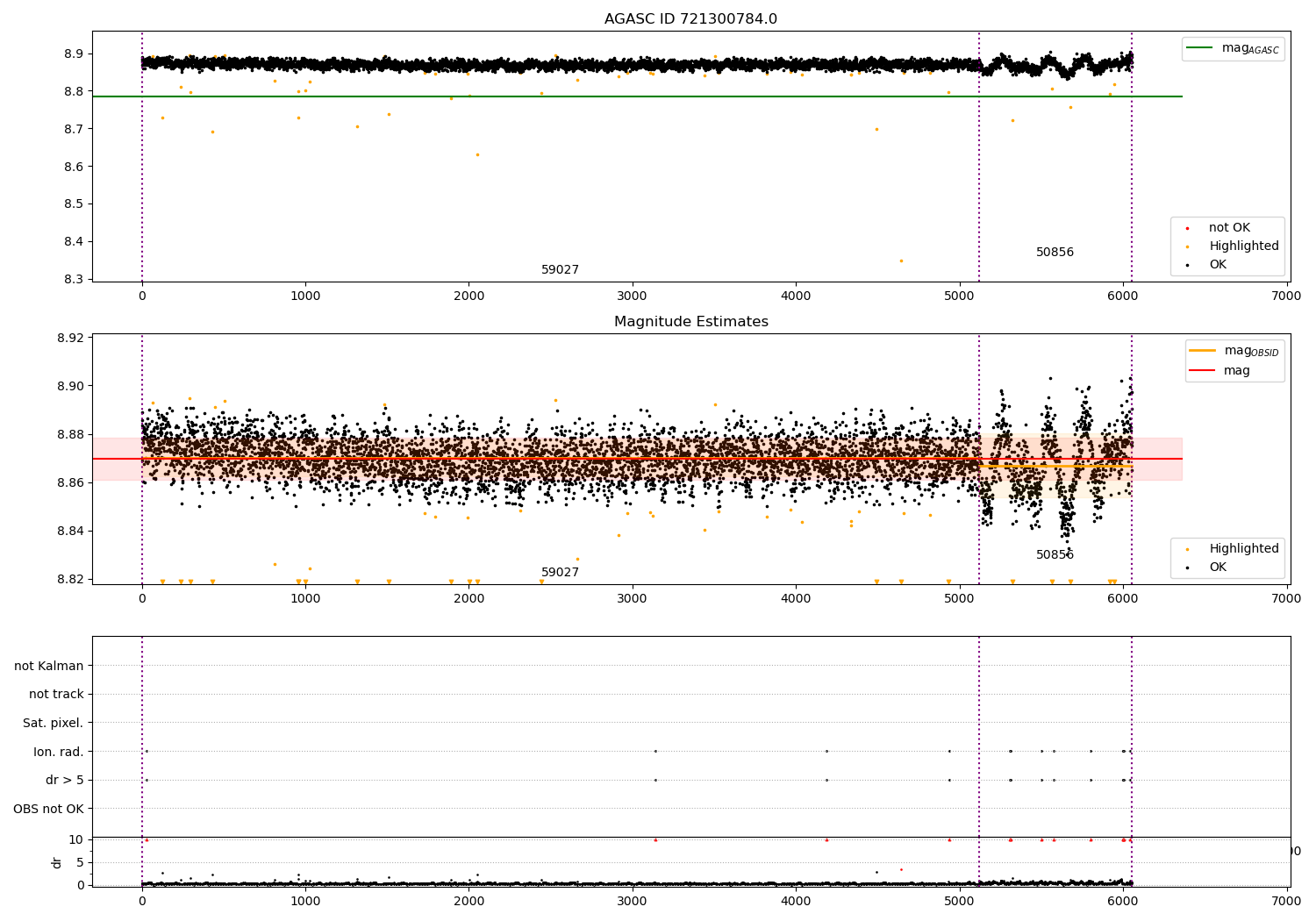This screenshot has height=921, width=1316.
Task: Click the "8.82" y-axis tick label
Action: click(x=69, y=580)
